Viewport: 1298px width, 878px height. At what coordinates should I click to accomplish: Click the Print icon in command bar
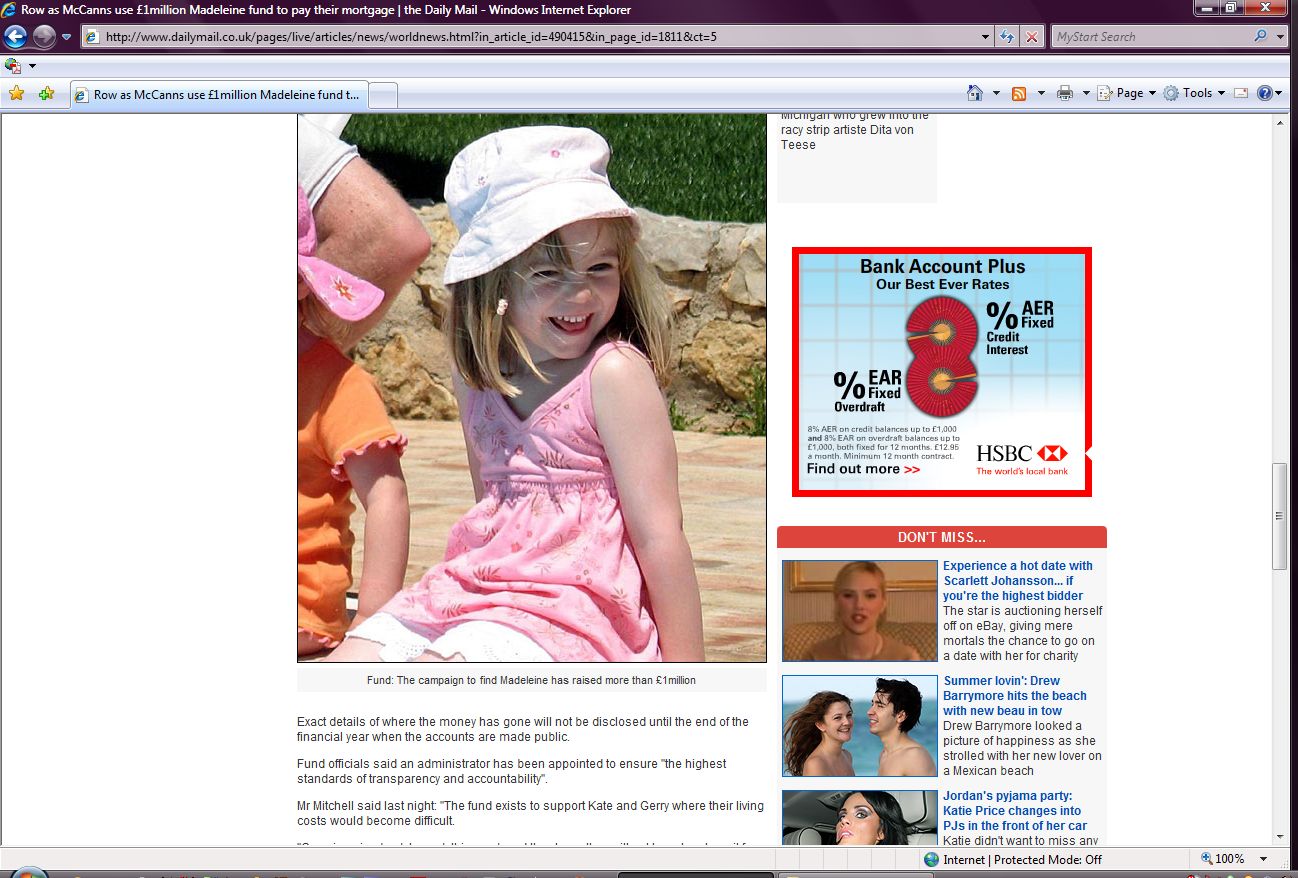point(1065,93)
